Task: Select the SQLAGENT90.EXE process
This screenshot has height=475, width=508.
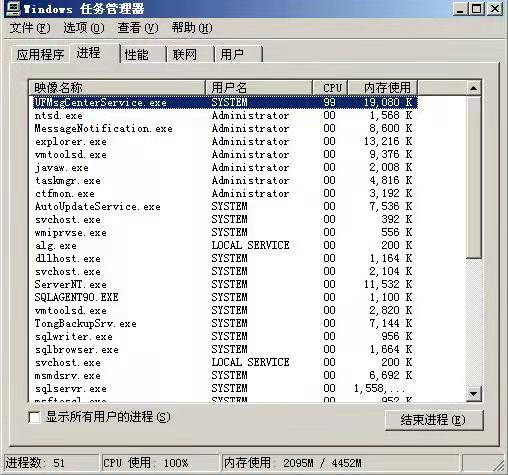Action: [x=223, y=297]
